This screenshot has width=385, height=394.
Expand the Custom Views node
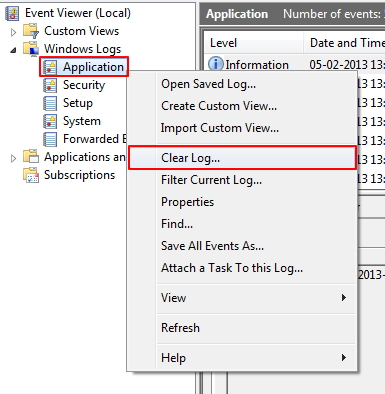pyautogui.click(x=13, y=32)
